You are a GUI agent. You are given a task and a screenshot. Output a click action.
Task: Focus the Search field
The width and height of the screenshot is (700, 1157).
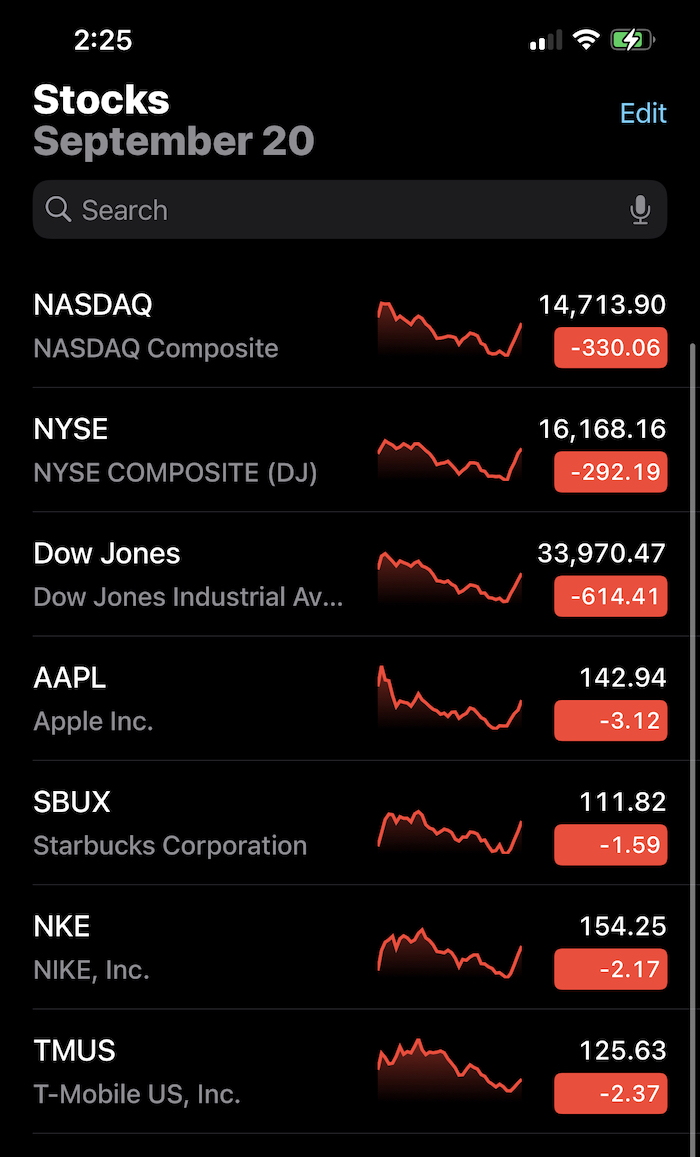[x=350, y=210]
